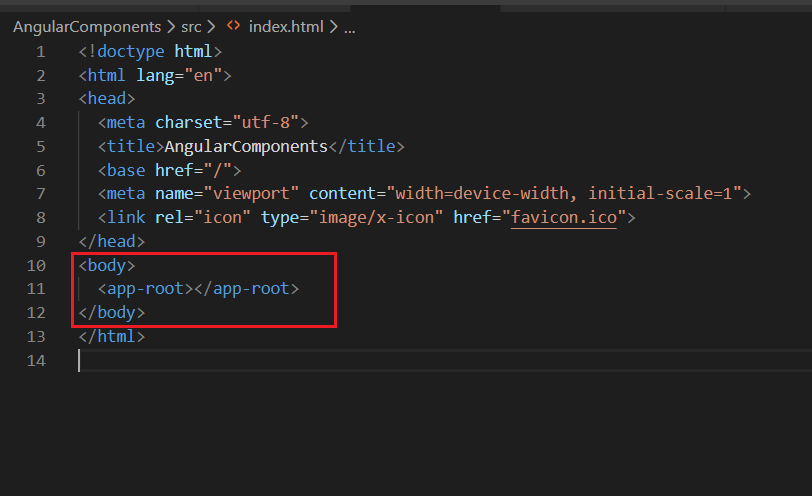Follow the favicon.ico link

(x=564, y=217)
